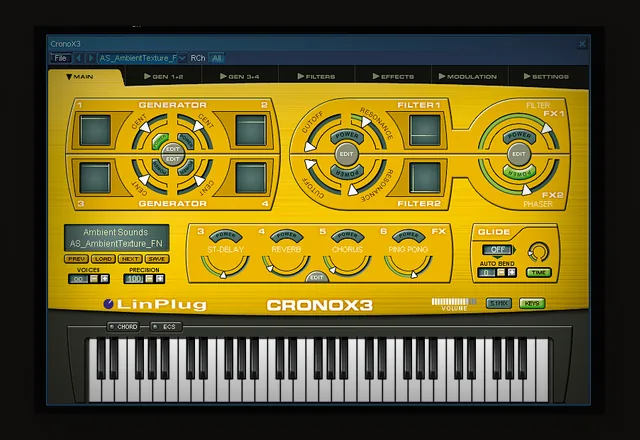
Task: Click Generator 3 CENT dial pointer
Action: tap(144, 180)
